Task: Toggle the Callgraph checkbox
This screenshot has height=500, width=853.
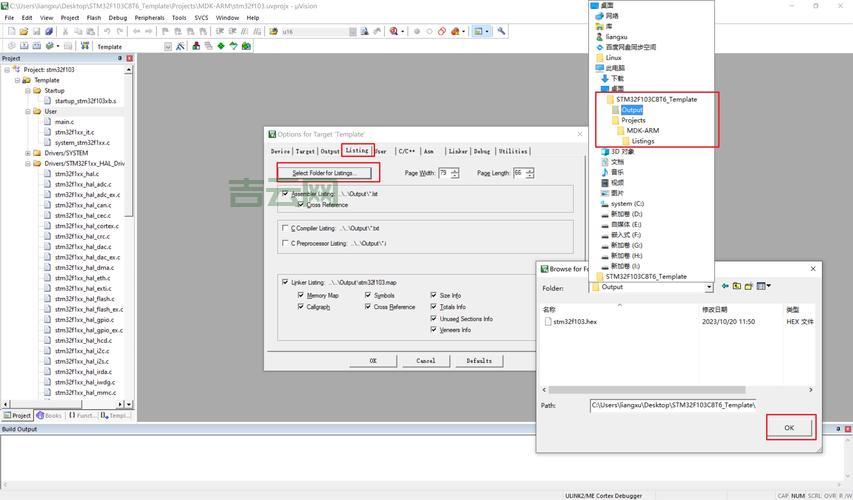Action: tap(300, 307)
